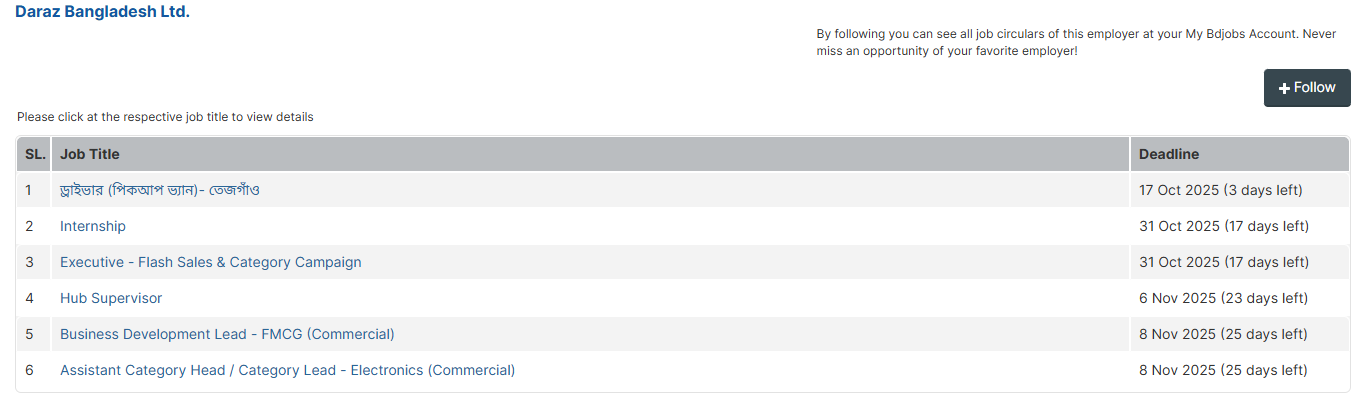Open the Internship job posting
The height and width of the screenshot is (404, 1365).
[93, 226]
